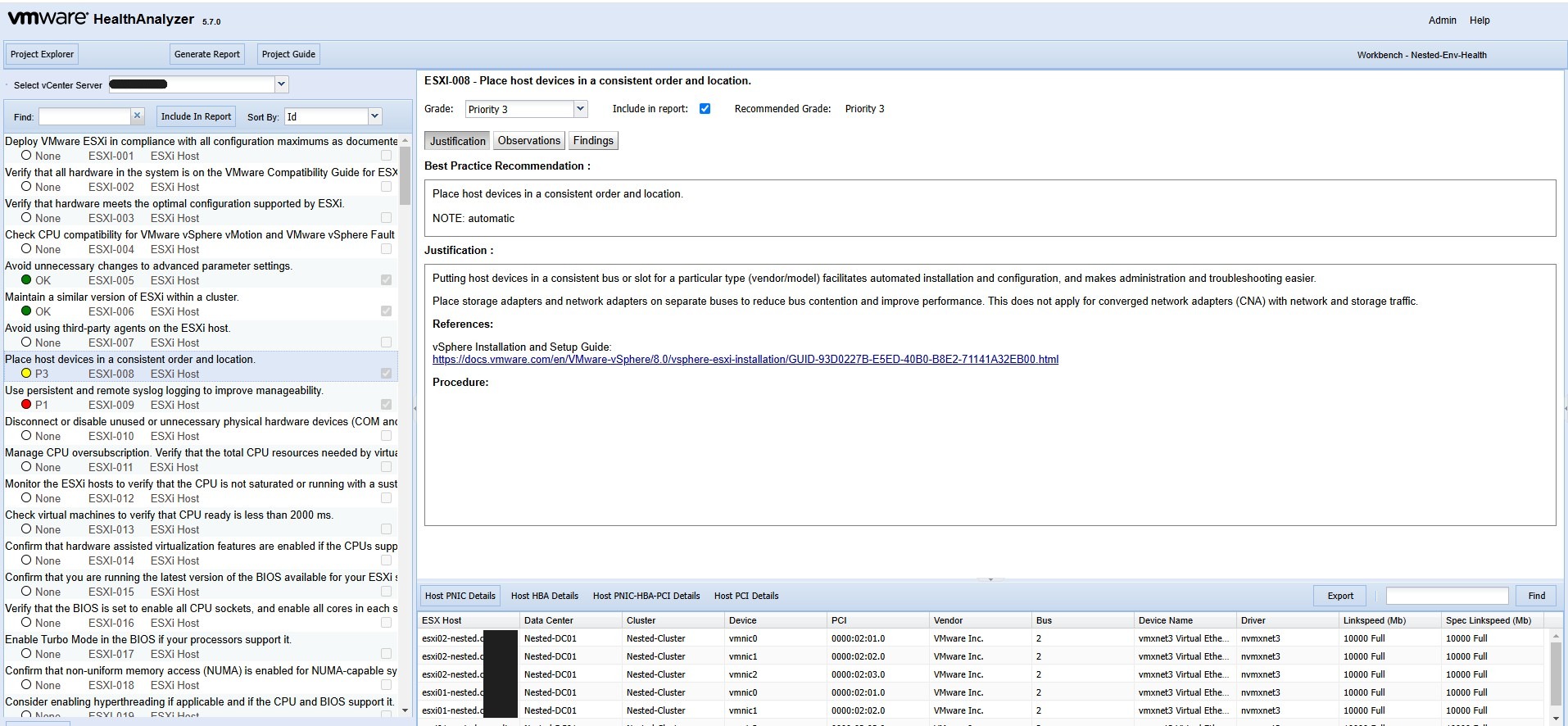Click the left Find input field
Viewport: 1568px width, 726px height.
pyautogui.click(x=84, y=116)
